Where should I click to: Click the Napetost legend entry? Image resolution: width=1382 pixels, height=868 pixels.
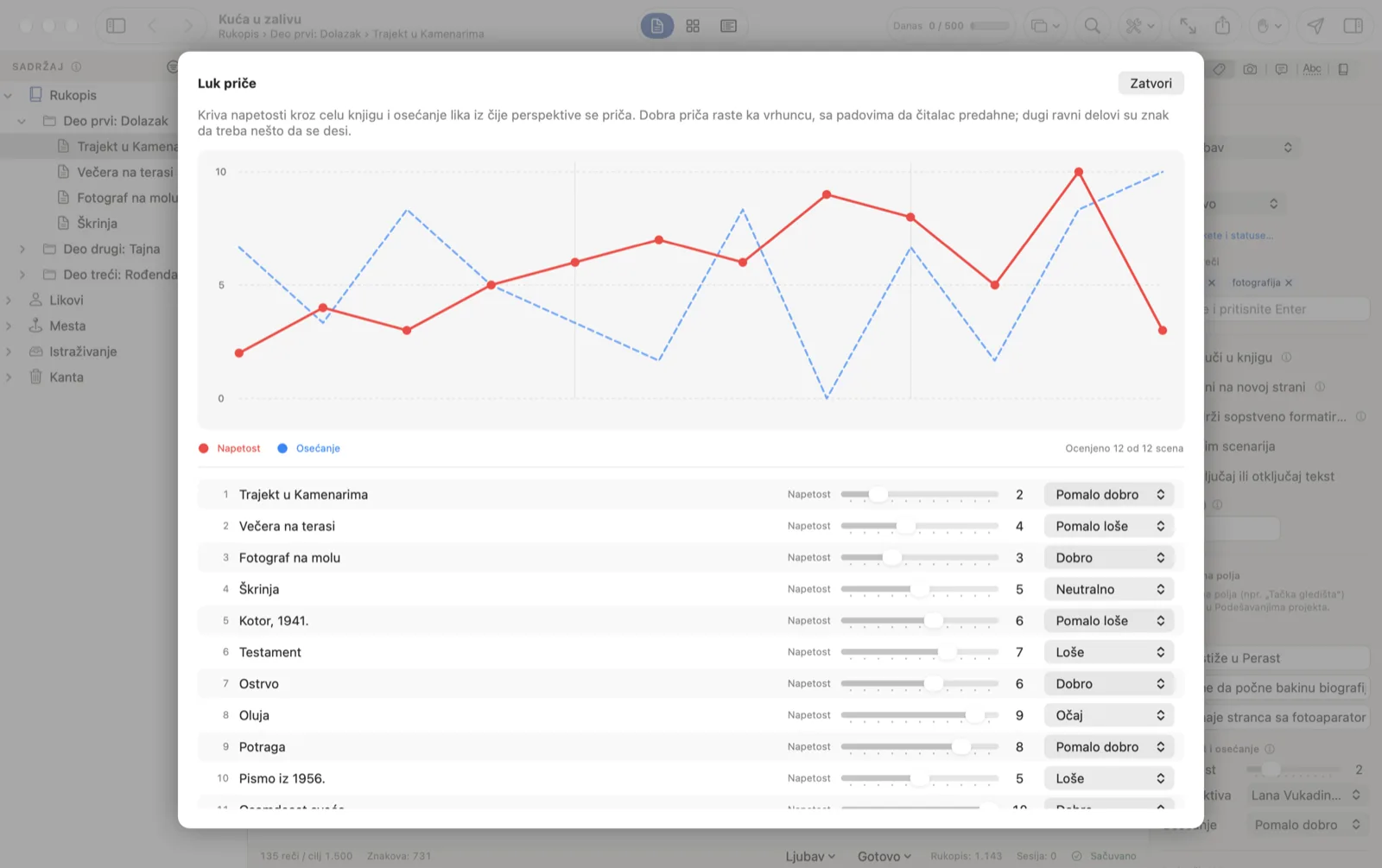point(229,448)
